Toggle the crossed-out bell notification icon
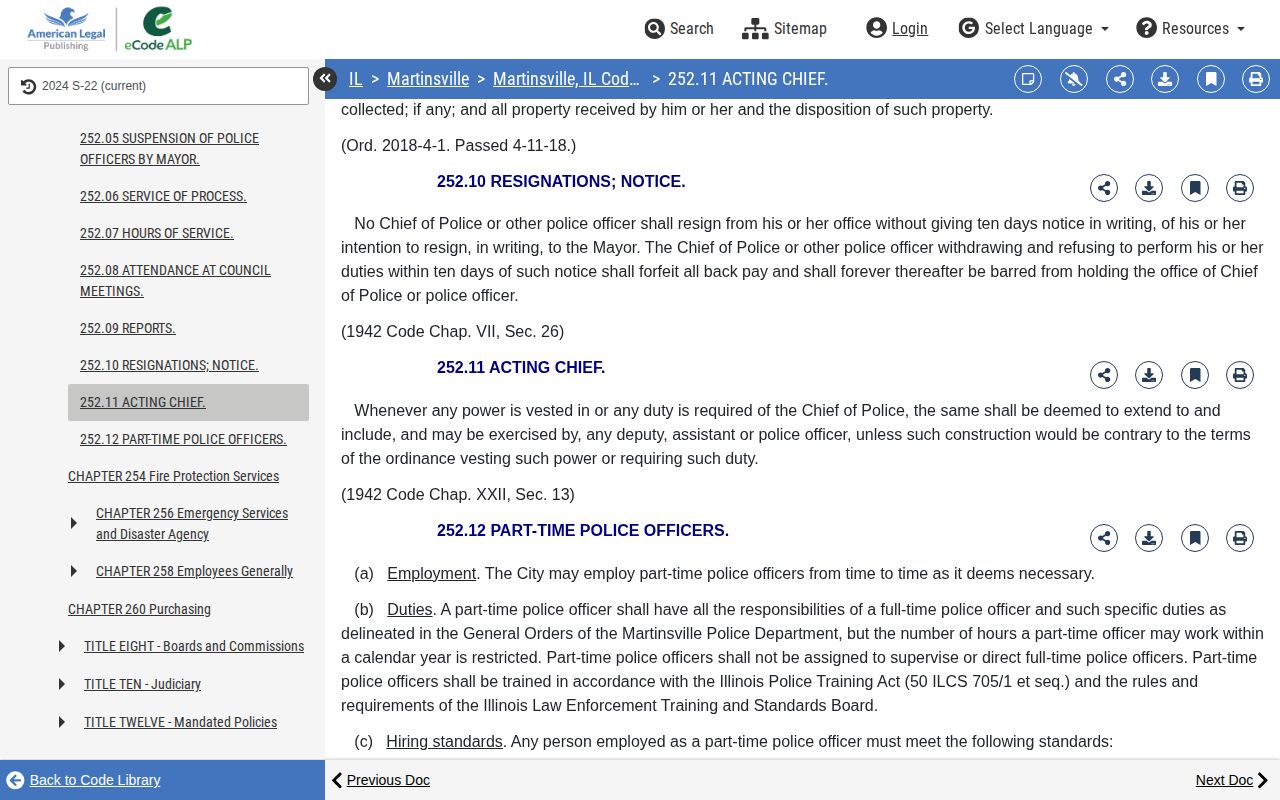Viewport: 1280px width, 800px height. pos(1074,79)
